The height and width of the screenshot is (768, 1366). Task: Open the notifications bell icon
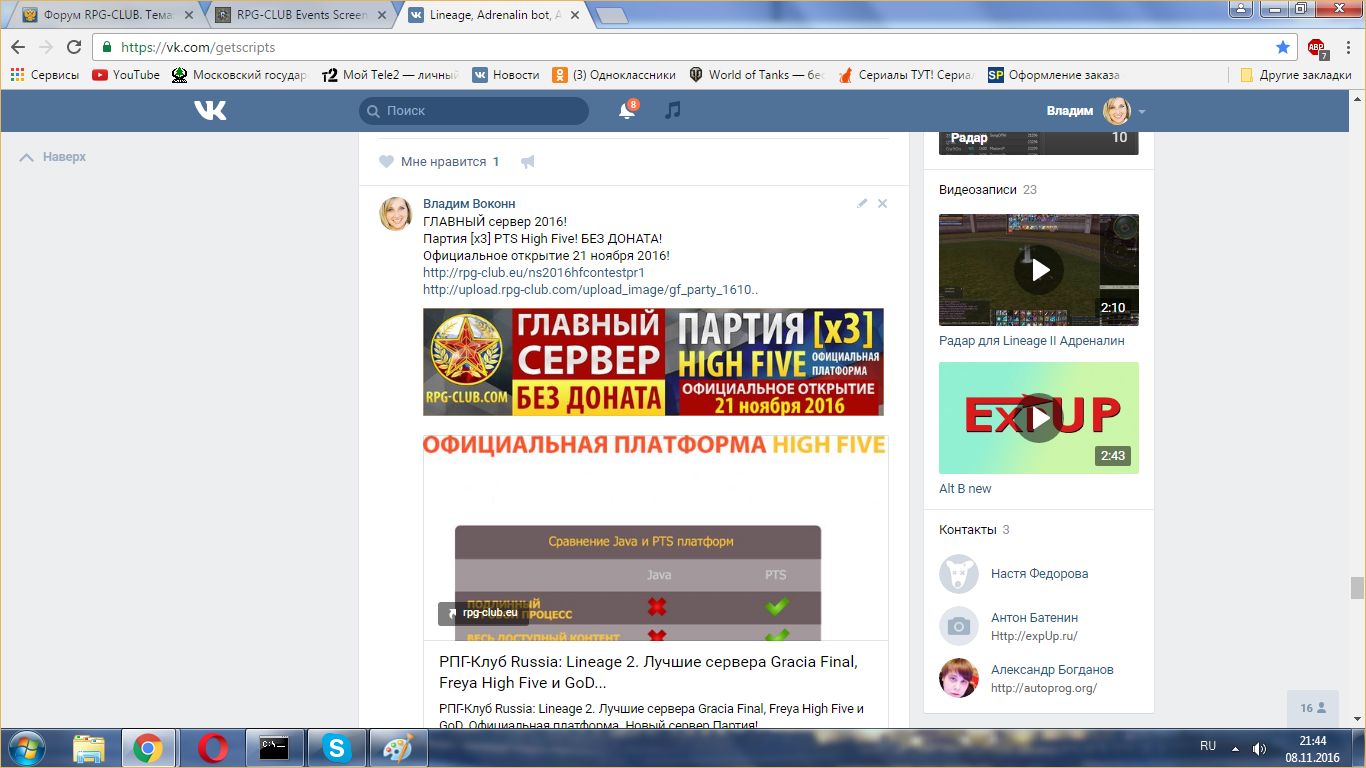[627, 111]
